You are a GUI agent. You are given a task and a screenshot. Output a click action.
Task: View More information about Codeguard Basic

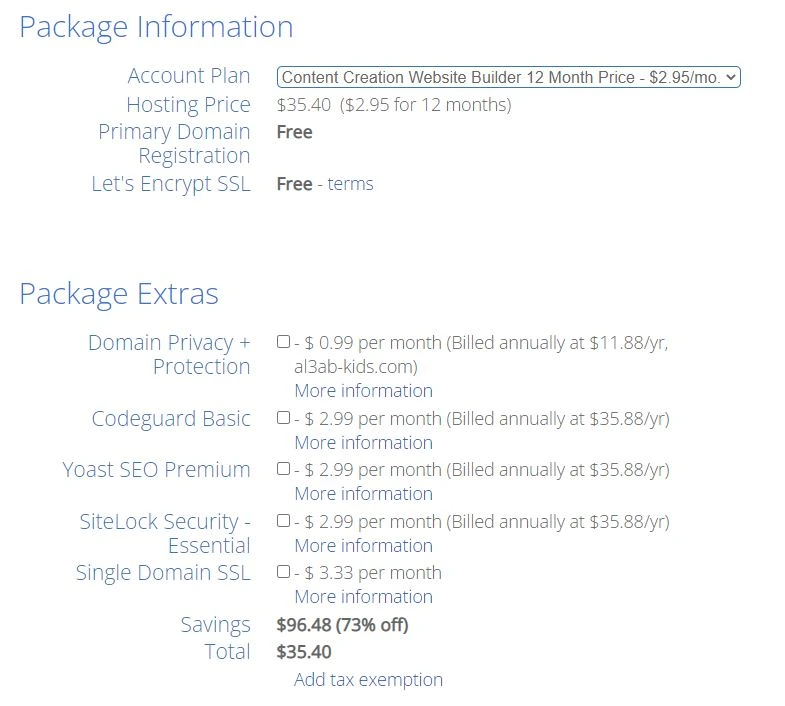(363, 442)
